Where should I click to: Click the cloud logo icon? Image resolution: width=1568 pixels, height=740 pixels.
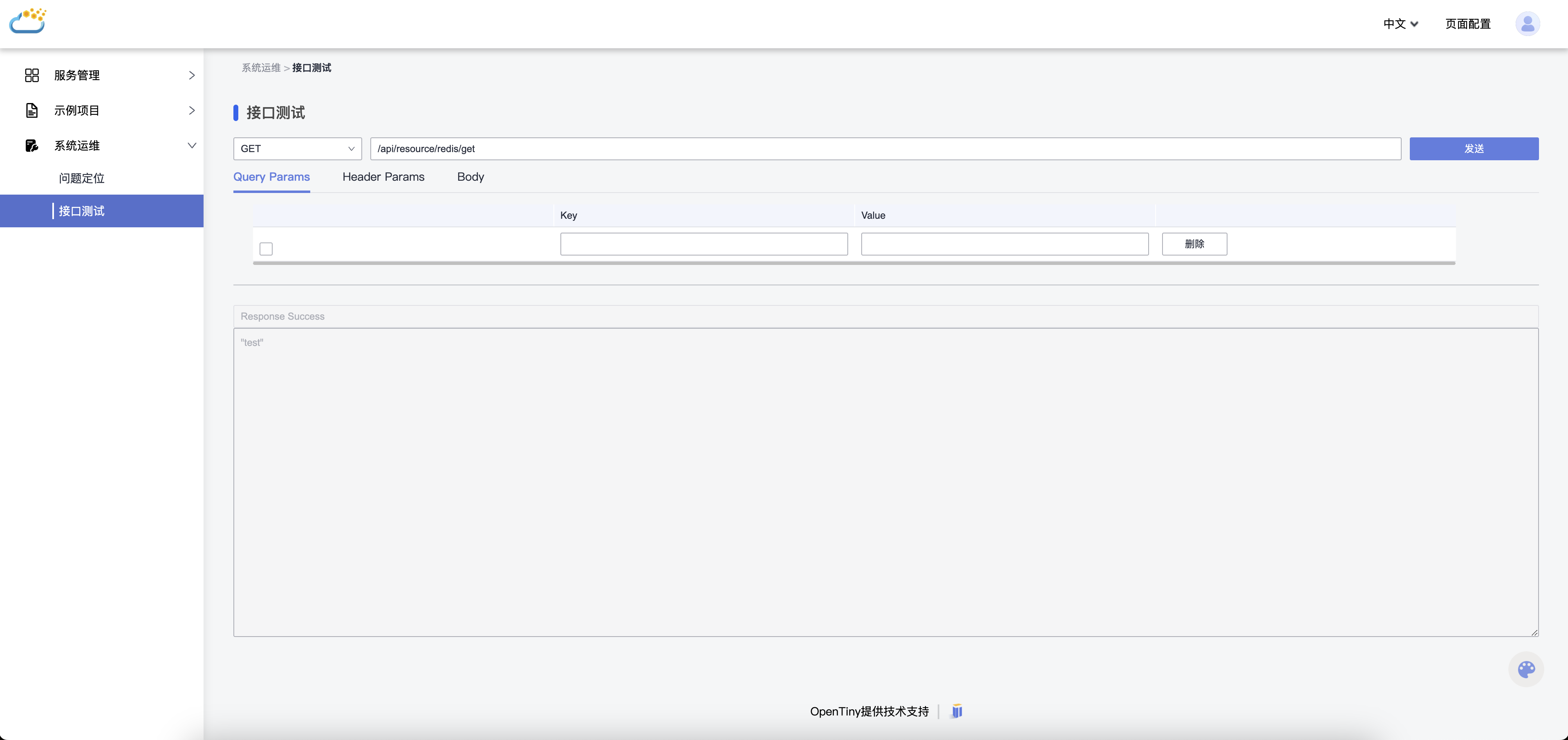tap(28, 21)
